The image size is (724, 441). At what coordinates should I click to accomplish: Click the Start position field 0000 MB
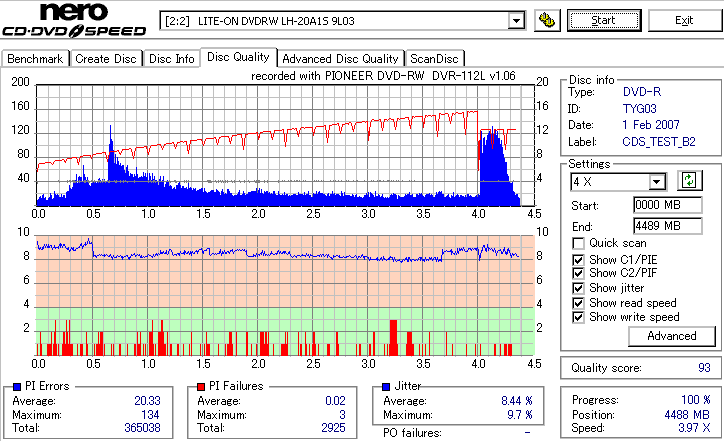(668, 205)
